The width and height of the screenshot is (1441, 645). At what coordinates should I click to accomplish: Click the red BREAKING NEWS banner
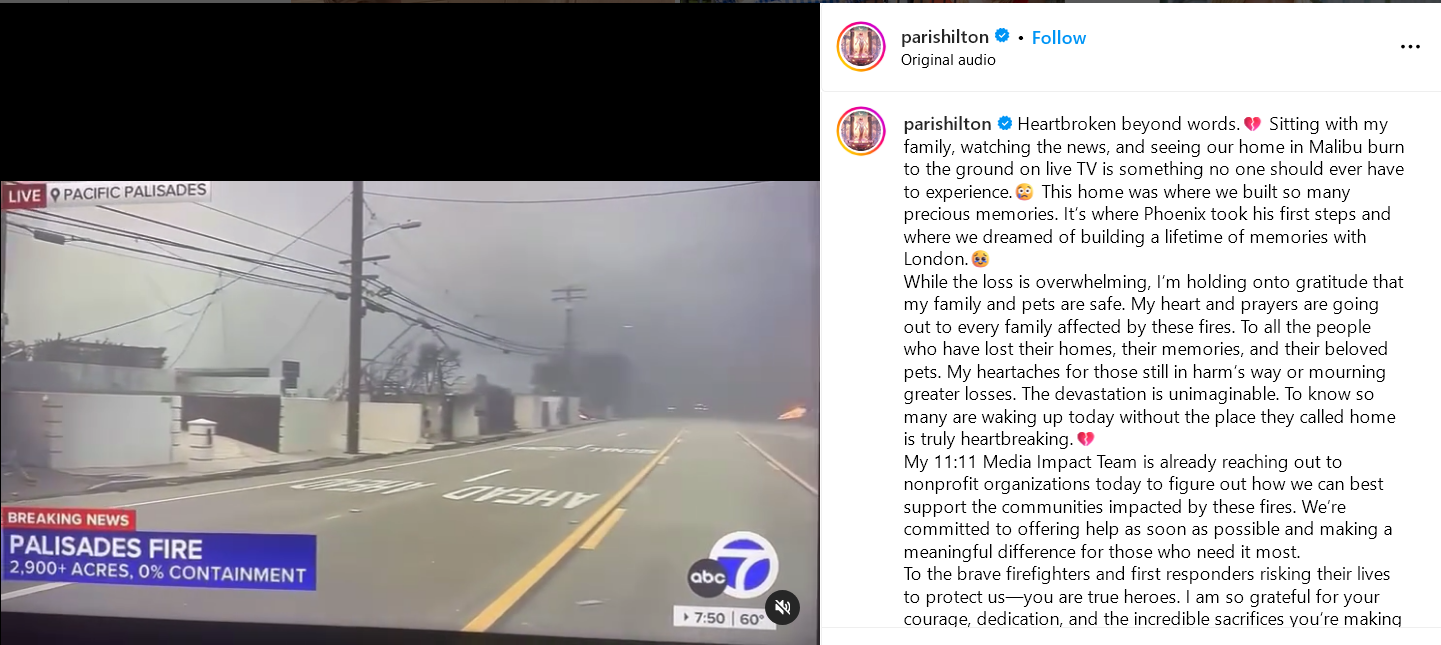click(x=69, y=520)
